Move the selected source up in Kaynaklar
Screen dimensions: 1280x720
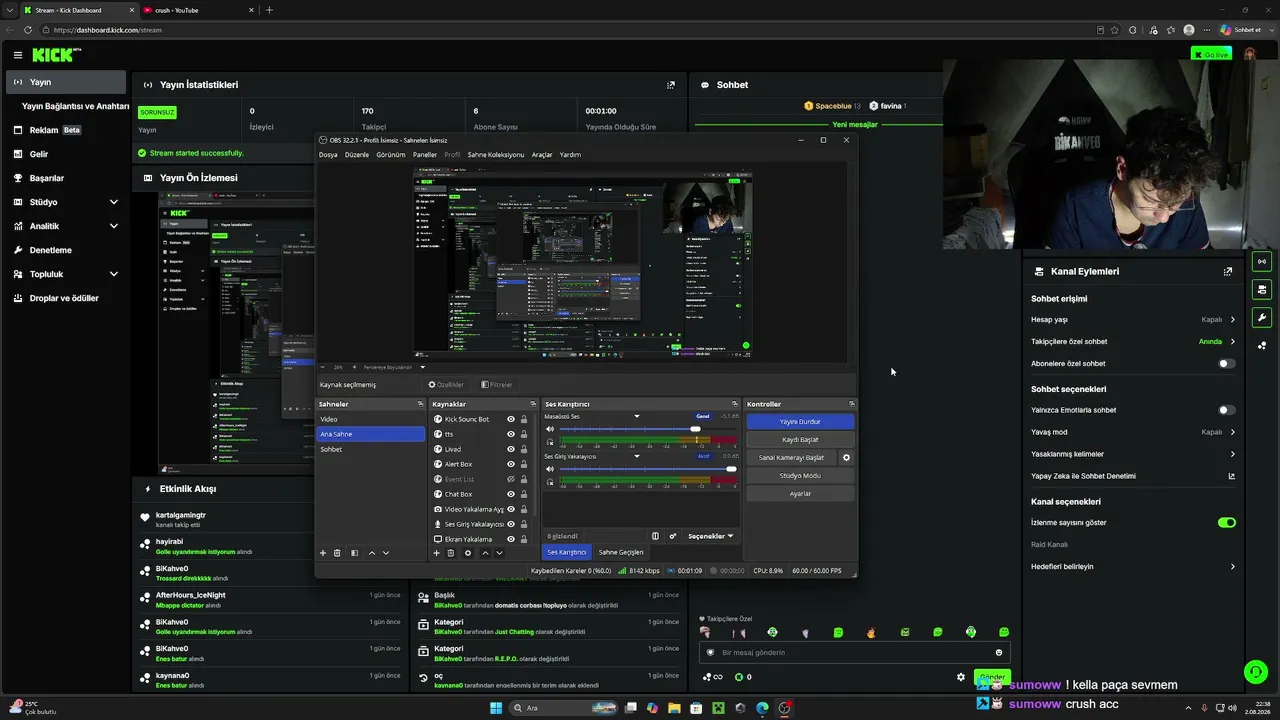pyautogui.click(x=486, y=553)
